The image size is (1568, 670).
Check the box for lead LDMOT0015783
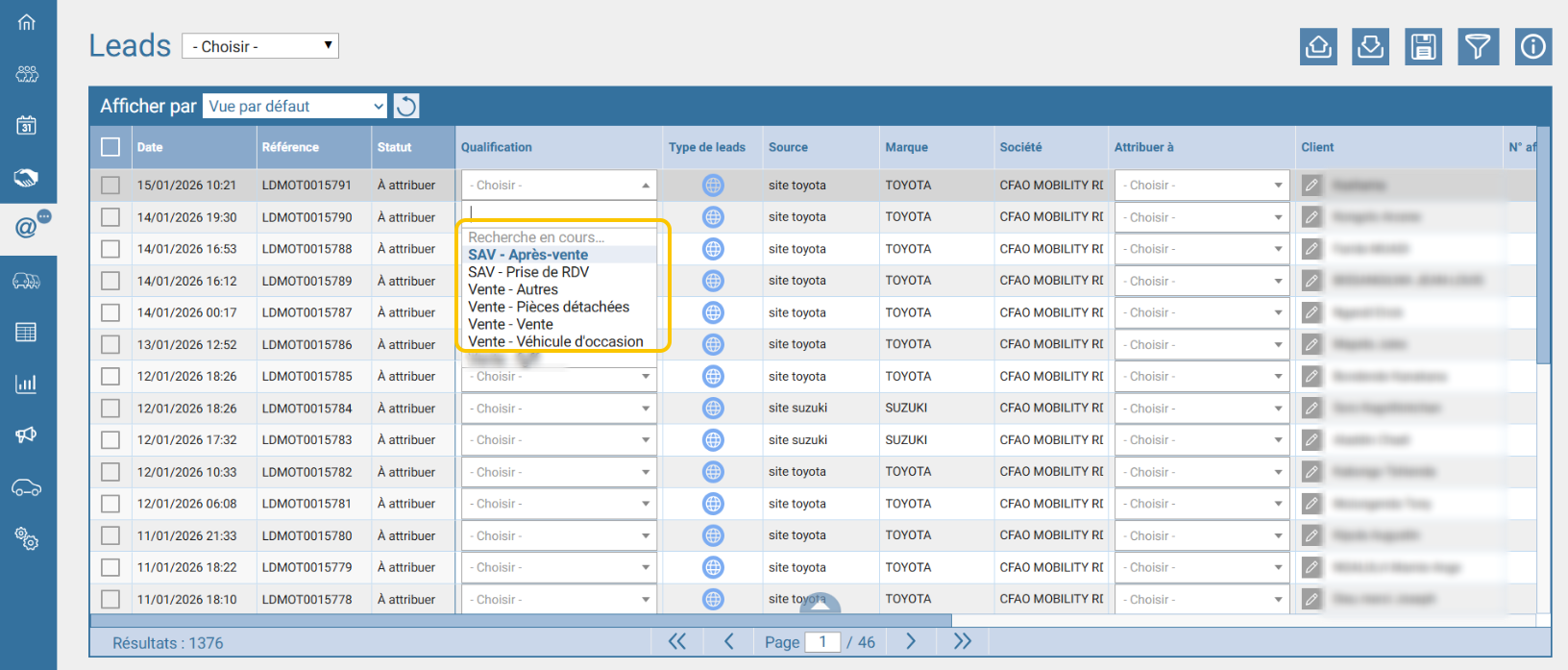110,440
